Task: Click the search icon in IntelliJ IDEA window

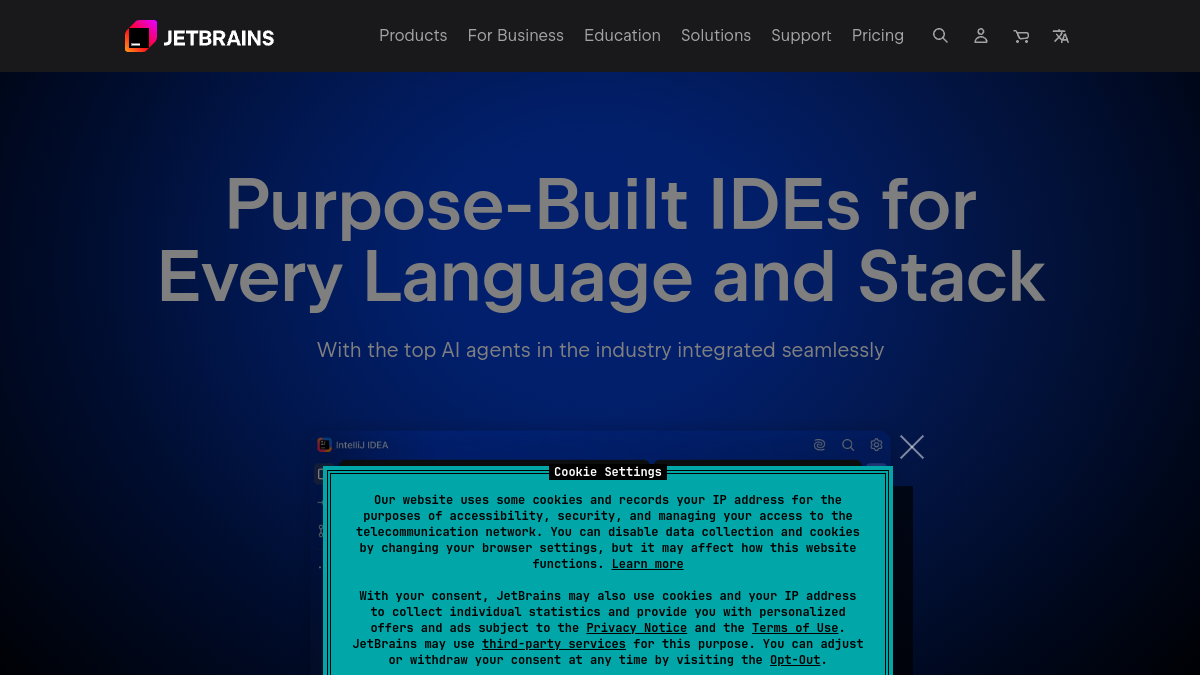Action: coord(848,445)
